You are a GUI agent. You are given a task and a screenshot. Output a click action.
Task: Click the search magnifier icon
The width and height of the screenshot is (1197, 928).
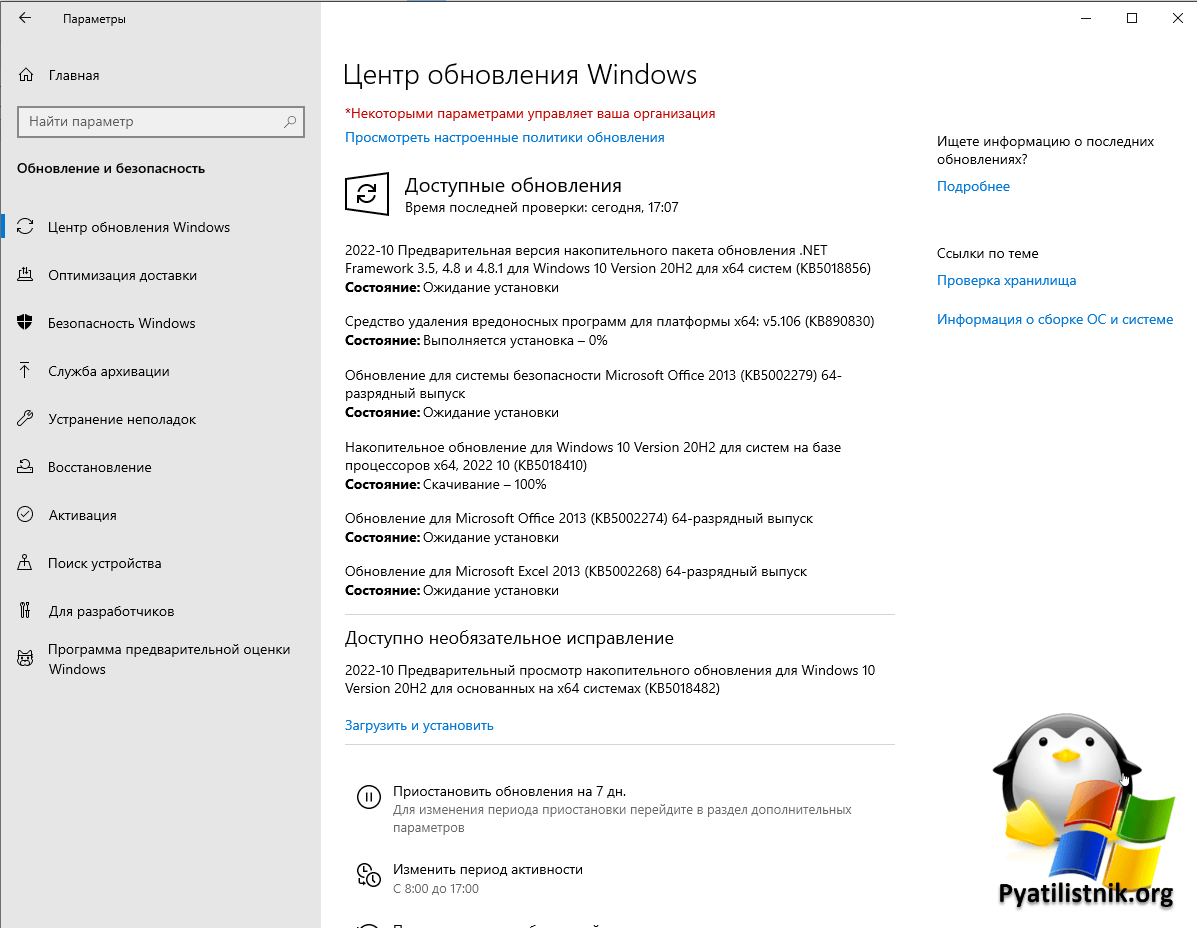click(x=290, y=122)
